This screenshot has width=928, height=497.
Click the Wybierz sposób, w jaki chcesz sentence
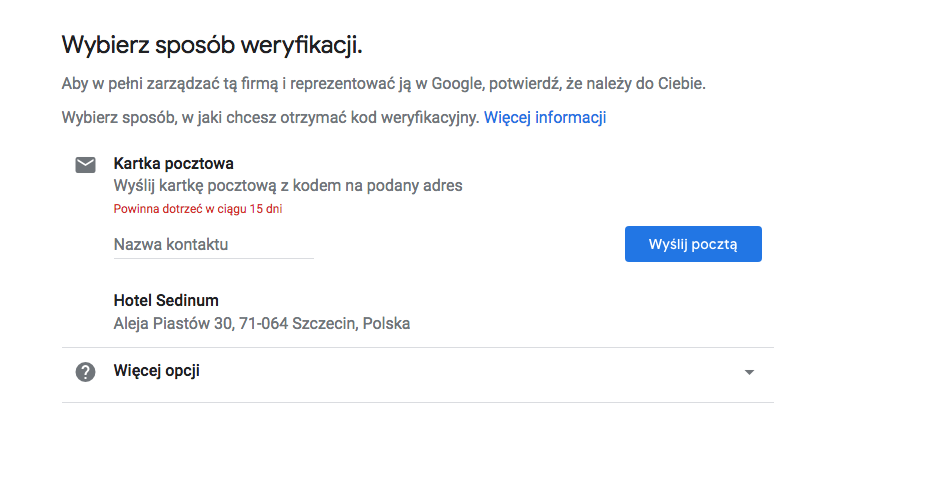(270, 117)
